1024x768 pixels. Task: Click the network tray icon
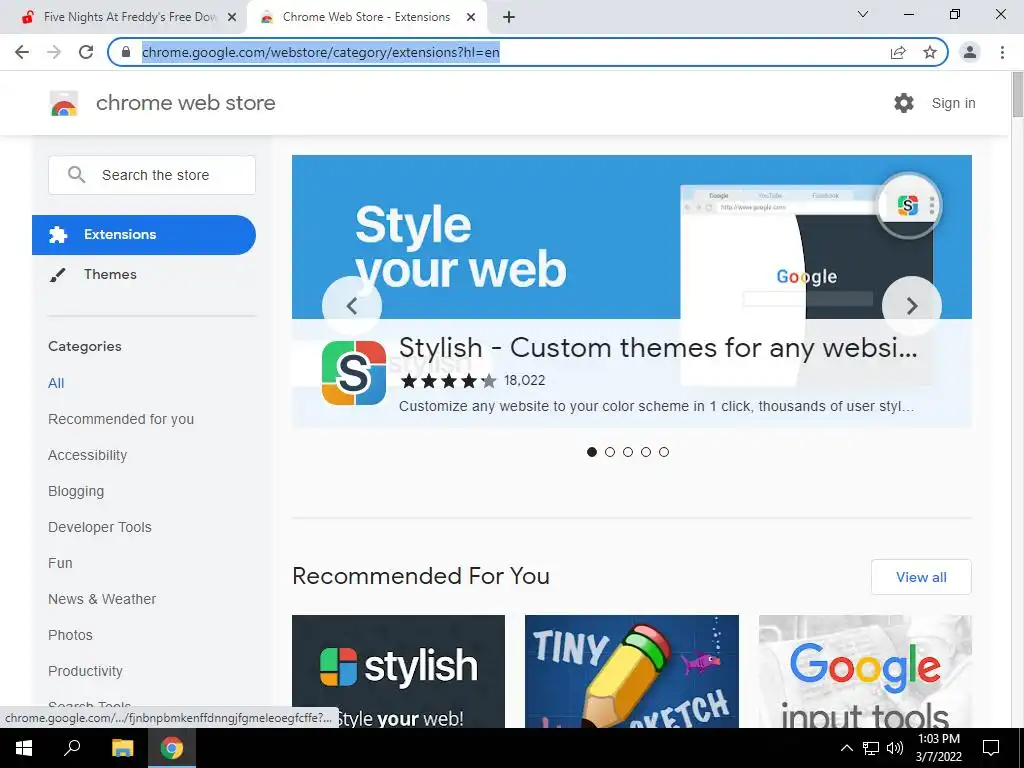click(871, 748)
